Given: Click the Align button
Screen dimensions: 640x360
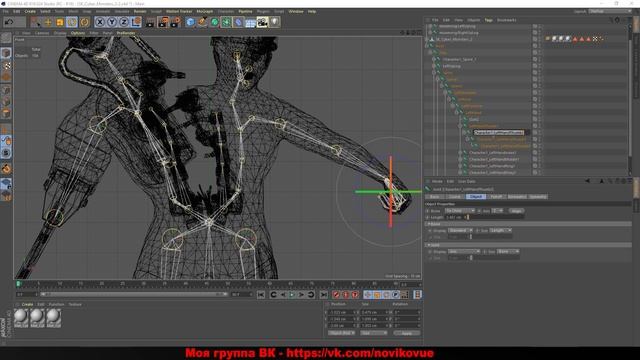Looking at the screenshot, I should tap(516, 211).
